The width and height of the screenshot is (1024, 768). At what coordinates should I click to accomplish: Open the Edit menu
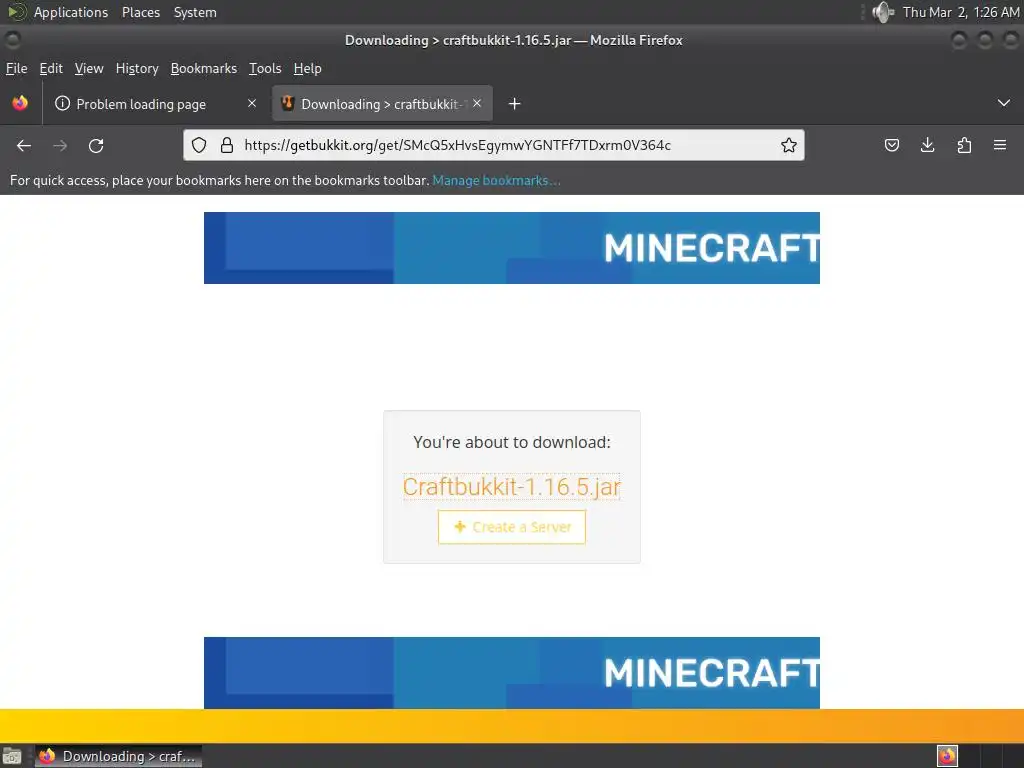click(x=51, y=69)
